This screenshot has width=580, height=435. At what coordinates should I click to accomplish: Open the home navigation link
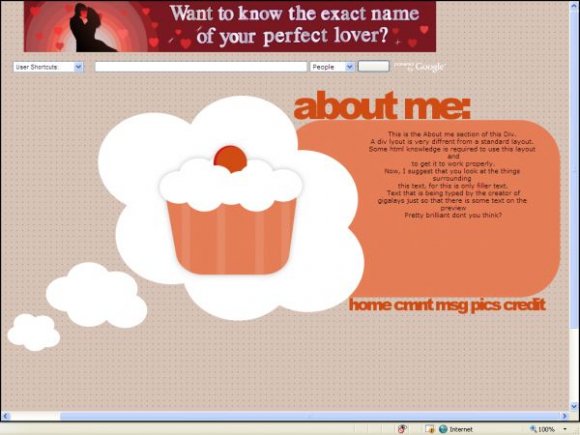[370, 305]
